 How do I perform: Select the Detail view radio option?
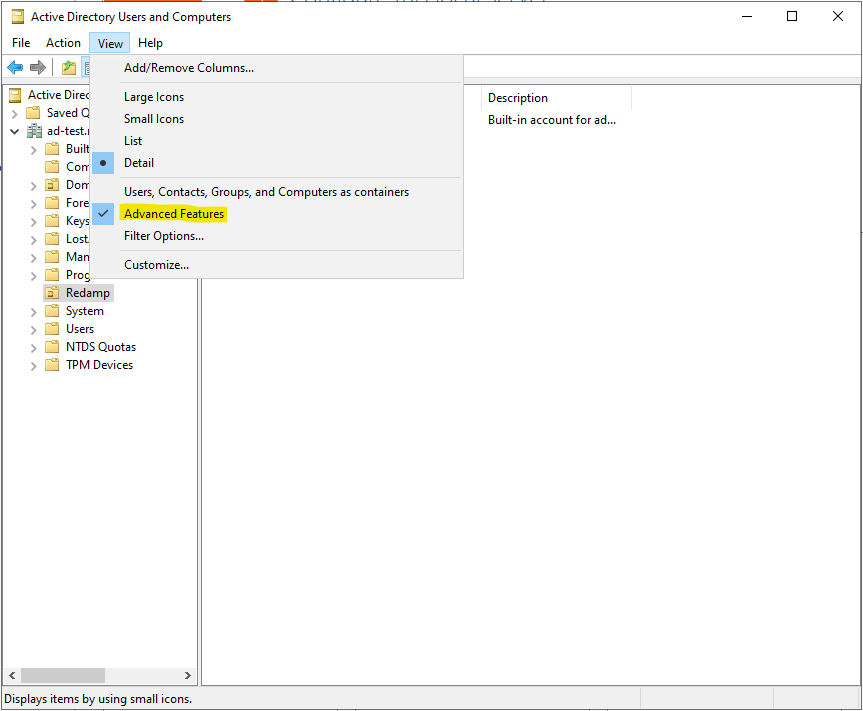[x=139, y=163]
